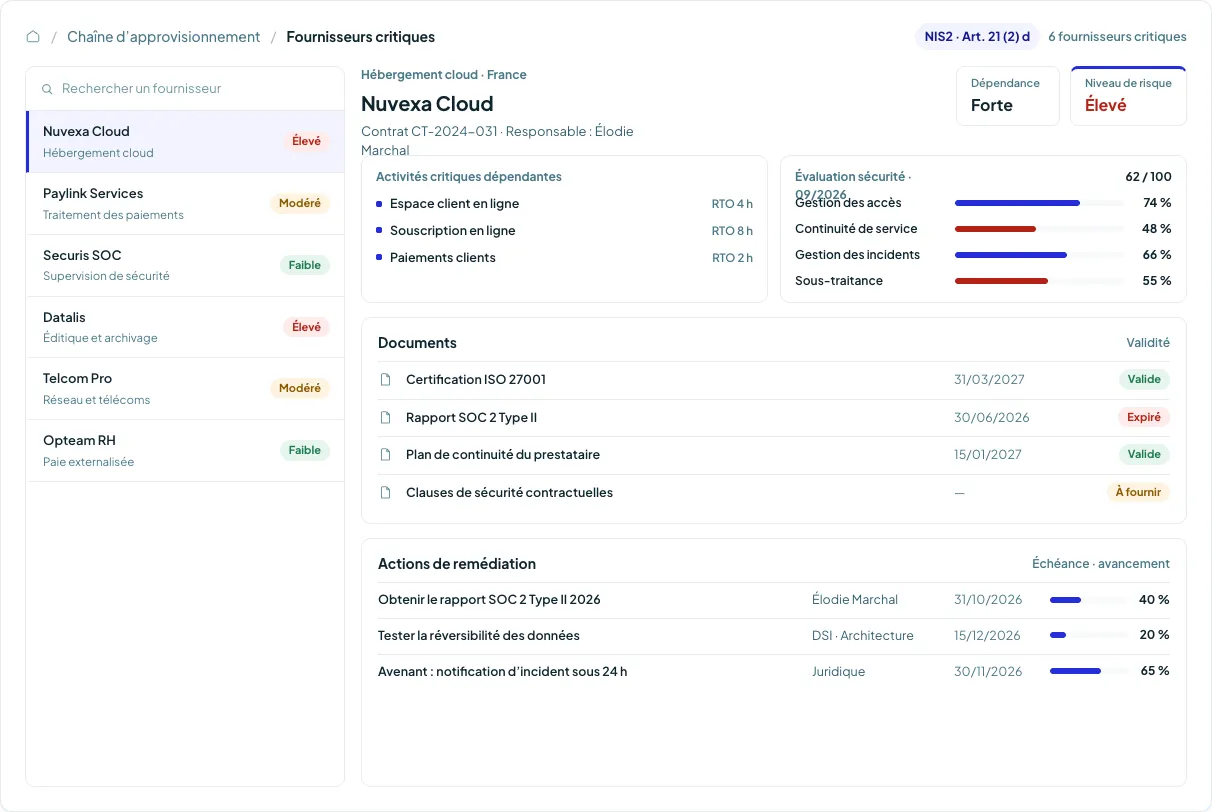Image resolution: width=1212 pixels, height=812 pixels.
Task: Click the Élevé badge on Datalis row
Action: pyautogui.click(x=306, y=327)
